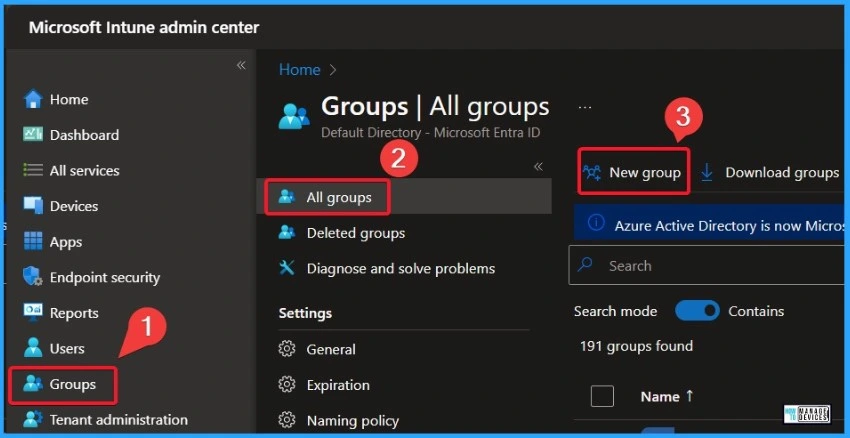Click the Deleted groups icon
850x438 pixels.
click(x=287, y=233)
